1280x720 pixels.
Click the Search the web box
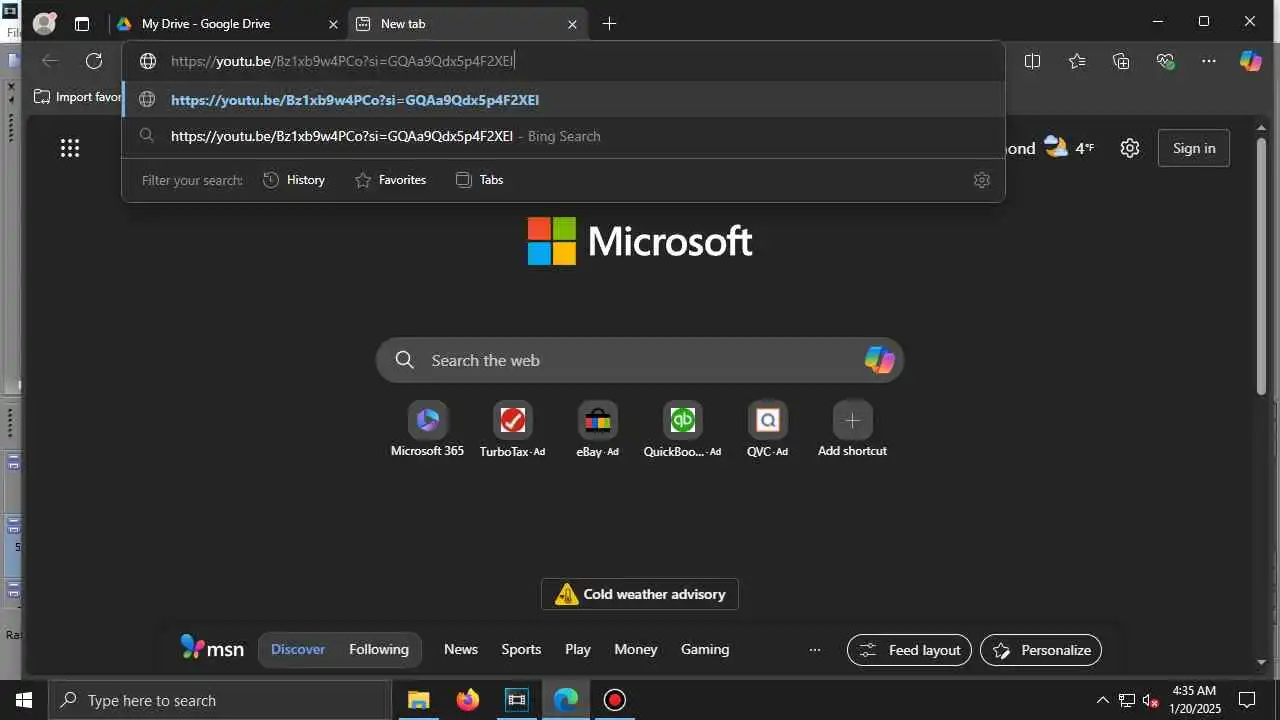click(640, 360)
